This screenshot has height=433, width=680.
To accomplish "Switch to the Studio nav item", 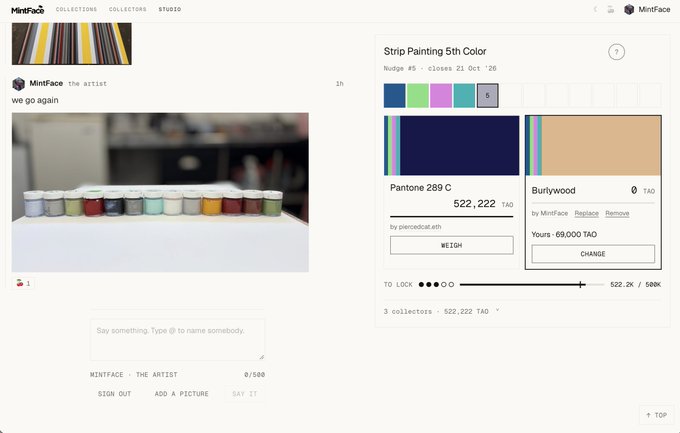I will pyautogui.click(x=170, y=9).
